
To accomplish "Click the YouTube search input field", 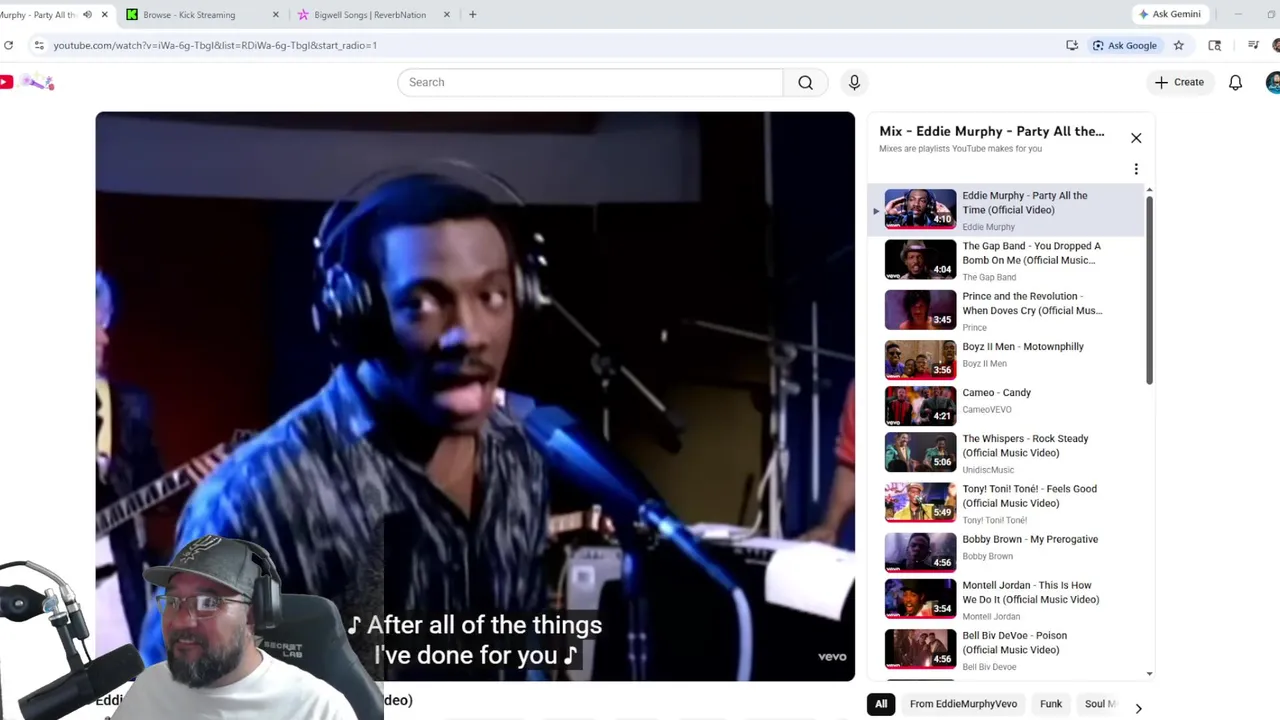I will (x=590, y=82).
